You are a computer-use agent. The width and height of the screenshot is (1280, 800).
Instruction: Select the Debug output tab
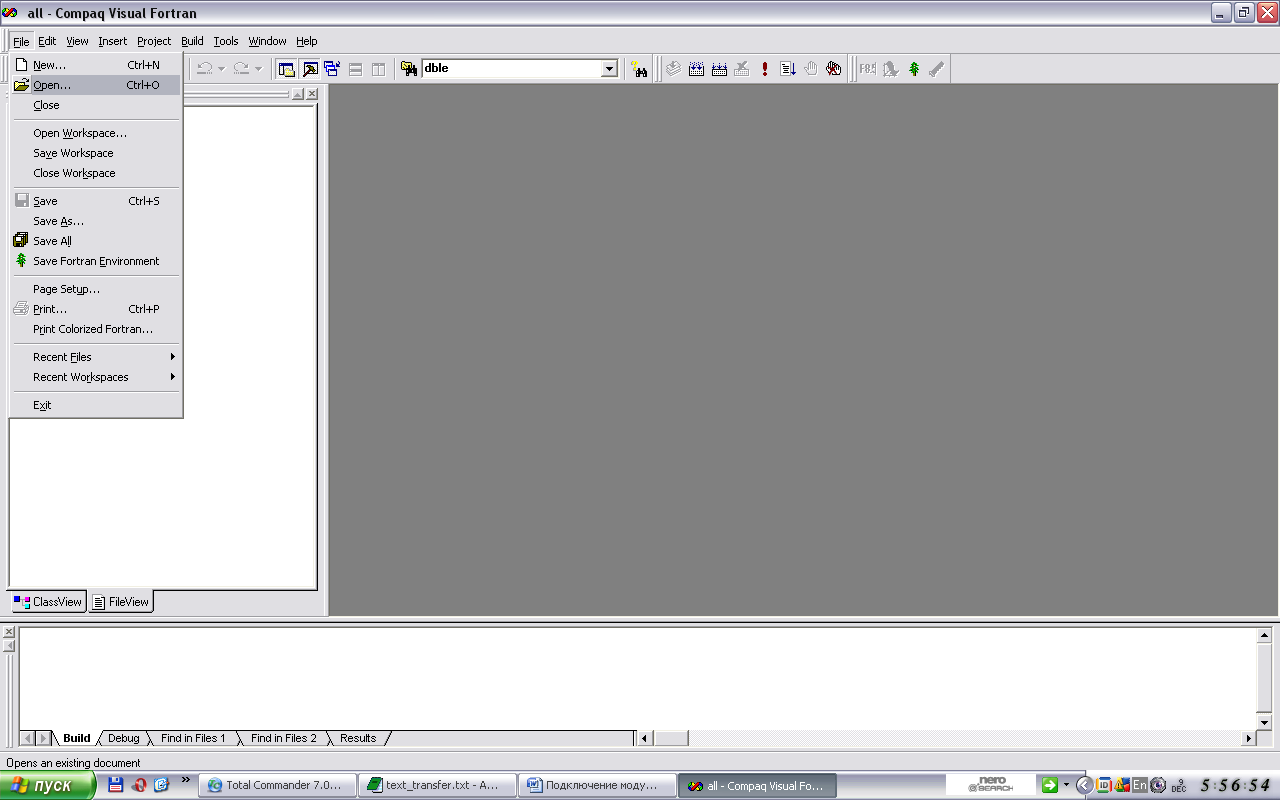[x=124, y=738]
